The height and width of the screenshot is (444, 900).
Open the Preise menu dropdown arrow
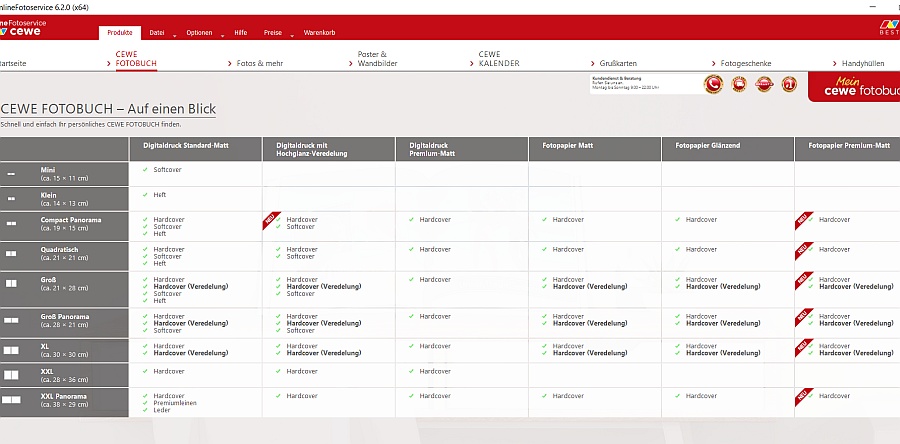292,36
